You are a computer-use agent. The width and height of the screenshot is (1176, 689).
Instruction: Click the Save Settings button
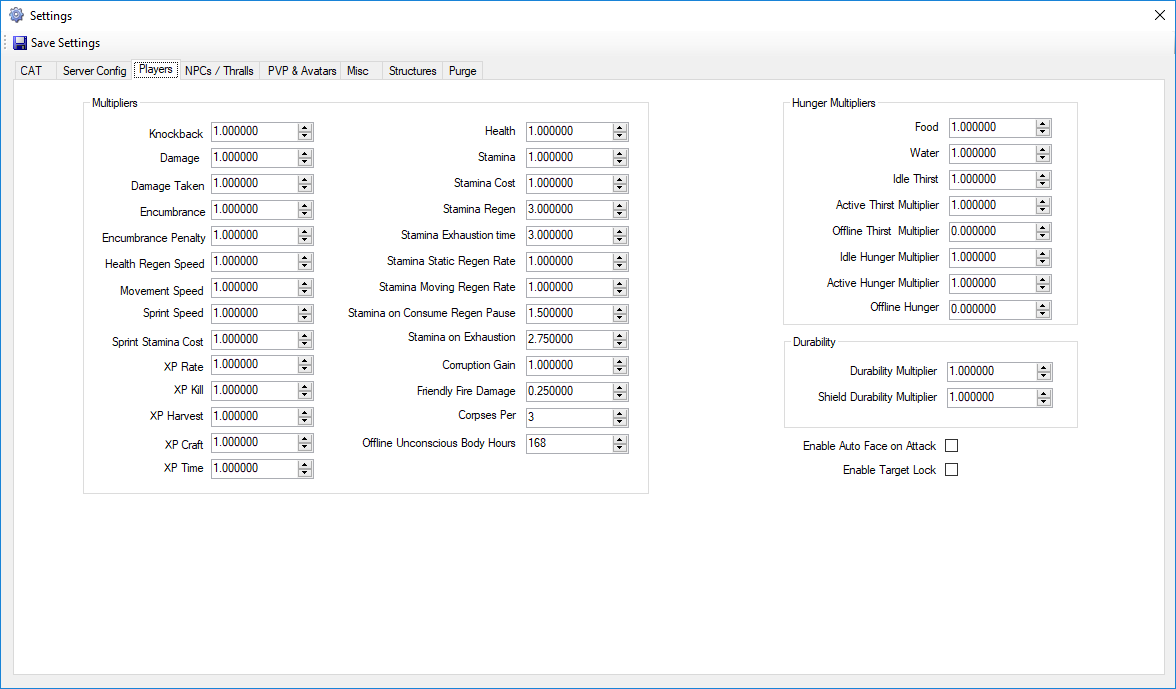[65, 43]
